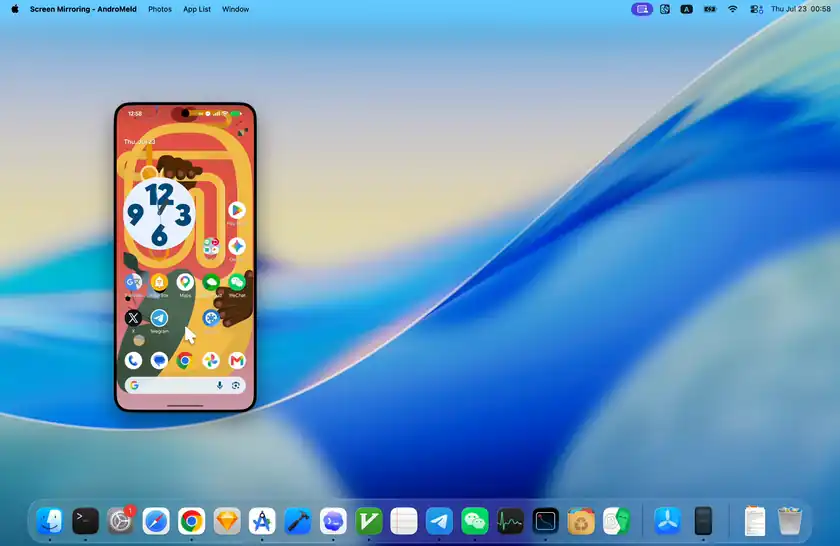The width and height of the screenshot is (840, 546).
Task: Launch Safari from the Dock
Action: point(156,521)
